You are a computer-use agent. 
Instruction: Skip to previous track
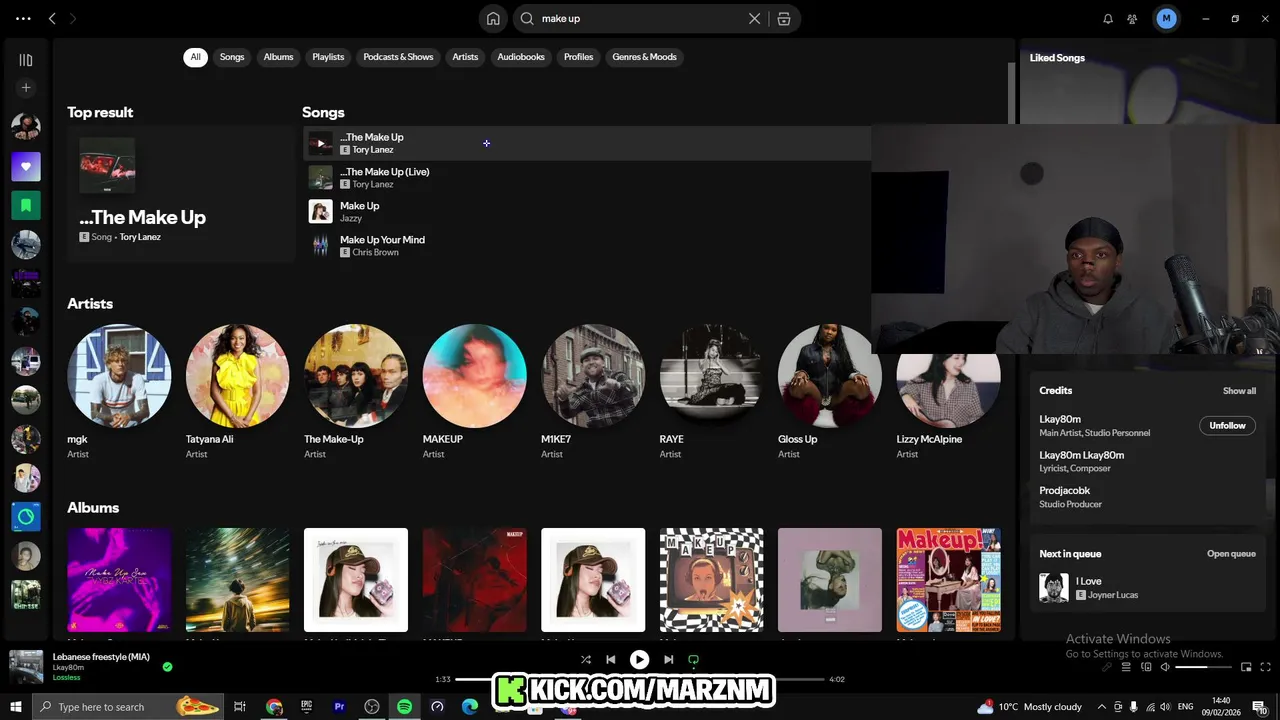pos(611,660)
